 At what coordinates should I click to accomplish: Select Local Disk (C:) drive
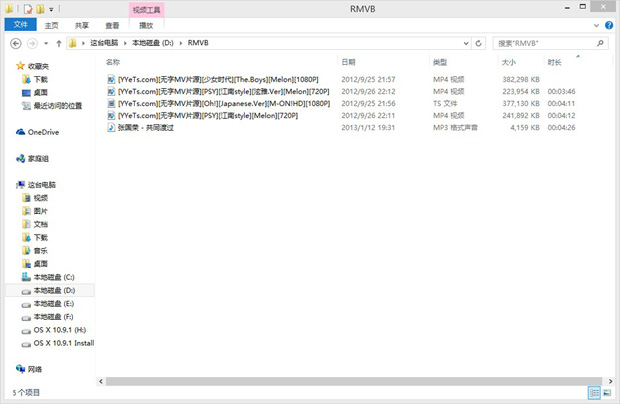click(55, 277)
